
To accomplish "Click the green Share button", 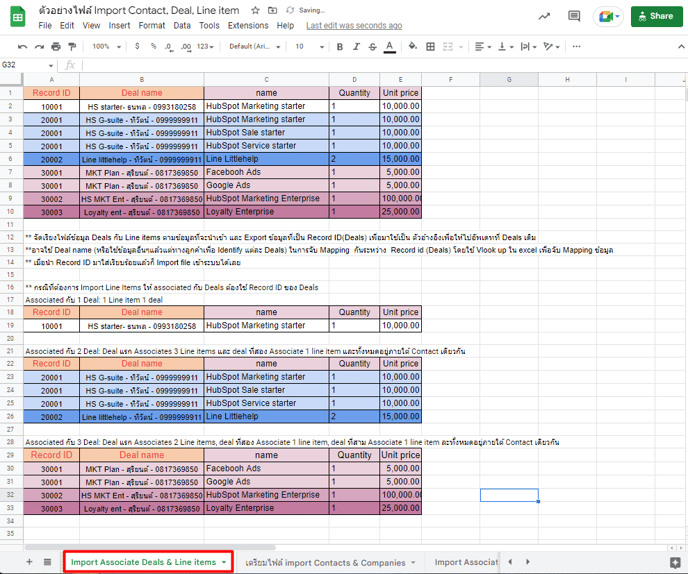I will 656,16.
